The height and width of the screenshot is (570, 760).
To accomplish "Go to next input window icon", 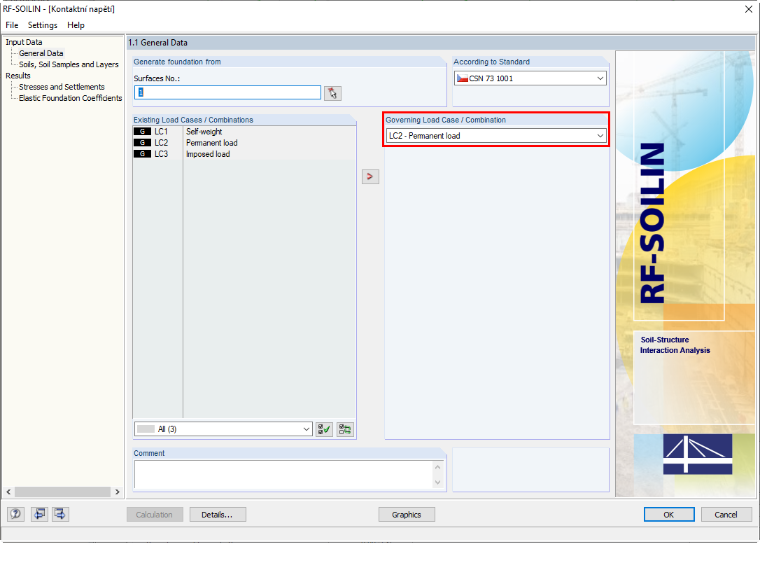I will [60, 514].
